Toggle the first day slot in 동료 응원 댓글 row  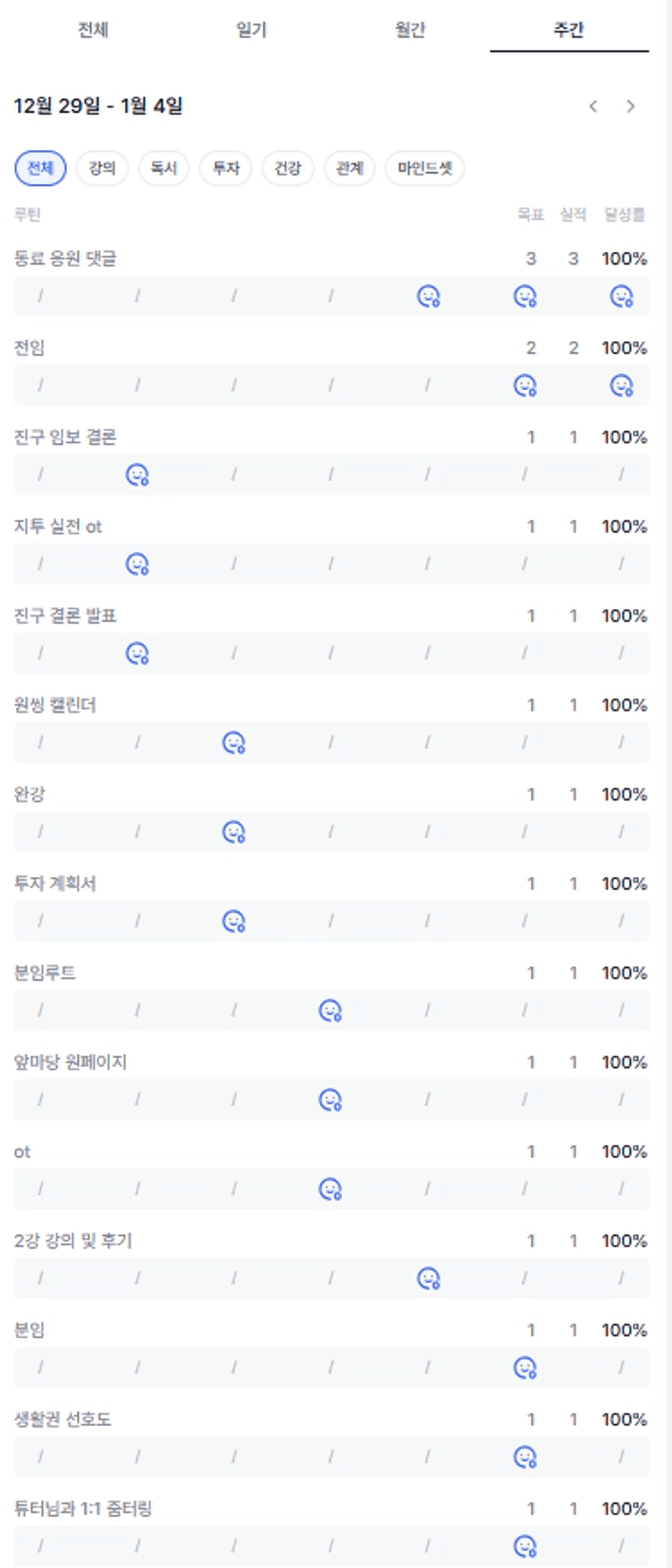click(41, 296)
